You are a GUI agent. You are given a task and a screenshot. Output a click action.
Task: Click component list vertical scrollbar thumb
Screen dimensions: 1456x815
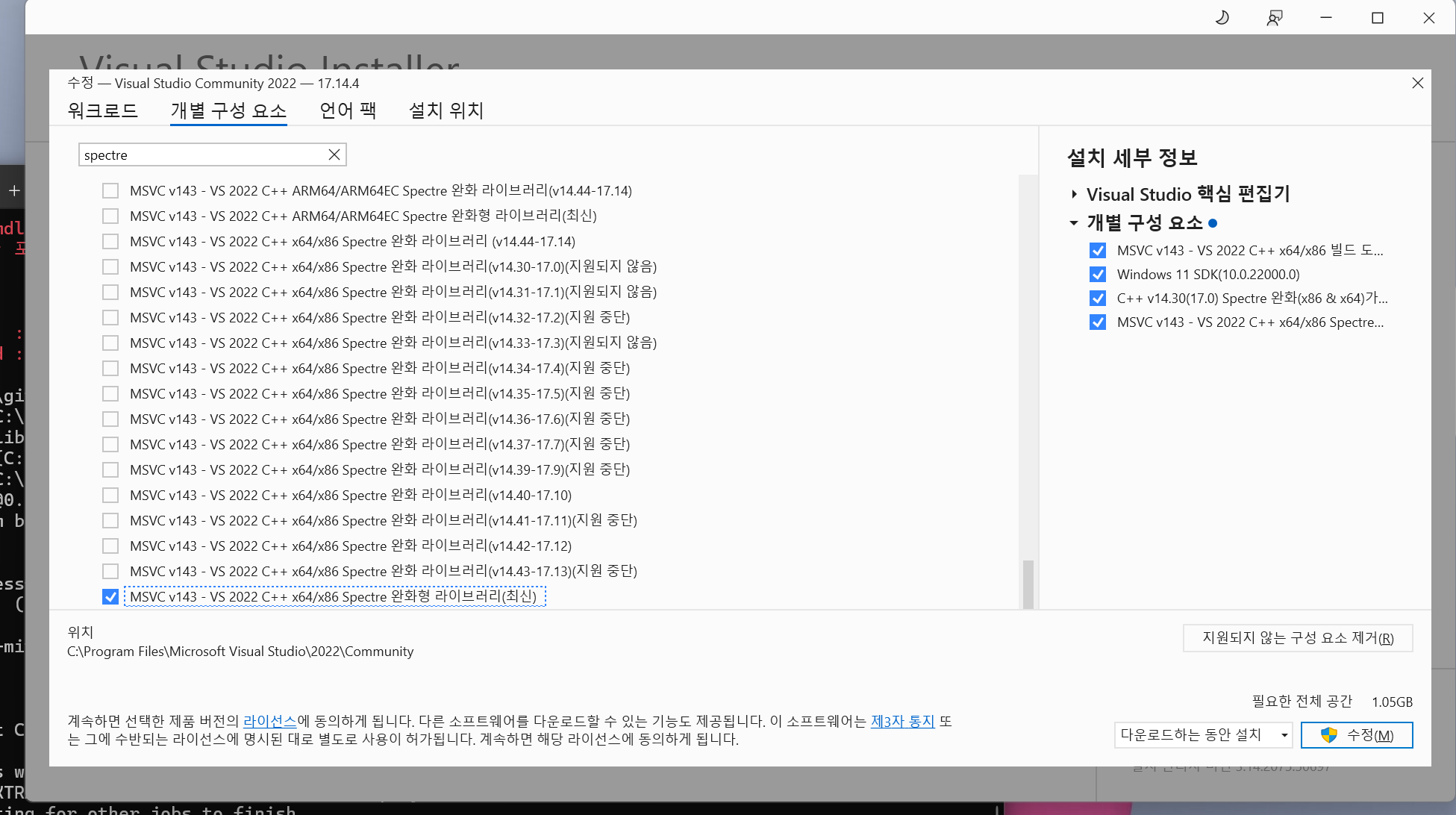point(1028,584)
